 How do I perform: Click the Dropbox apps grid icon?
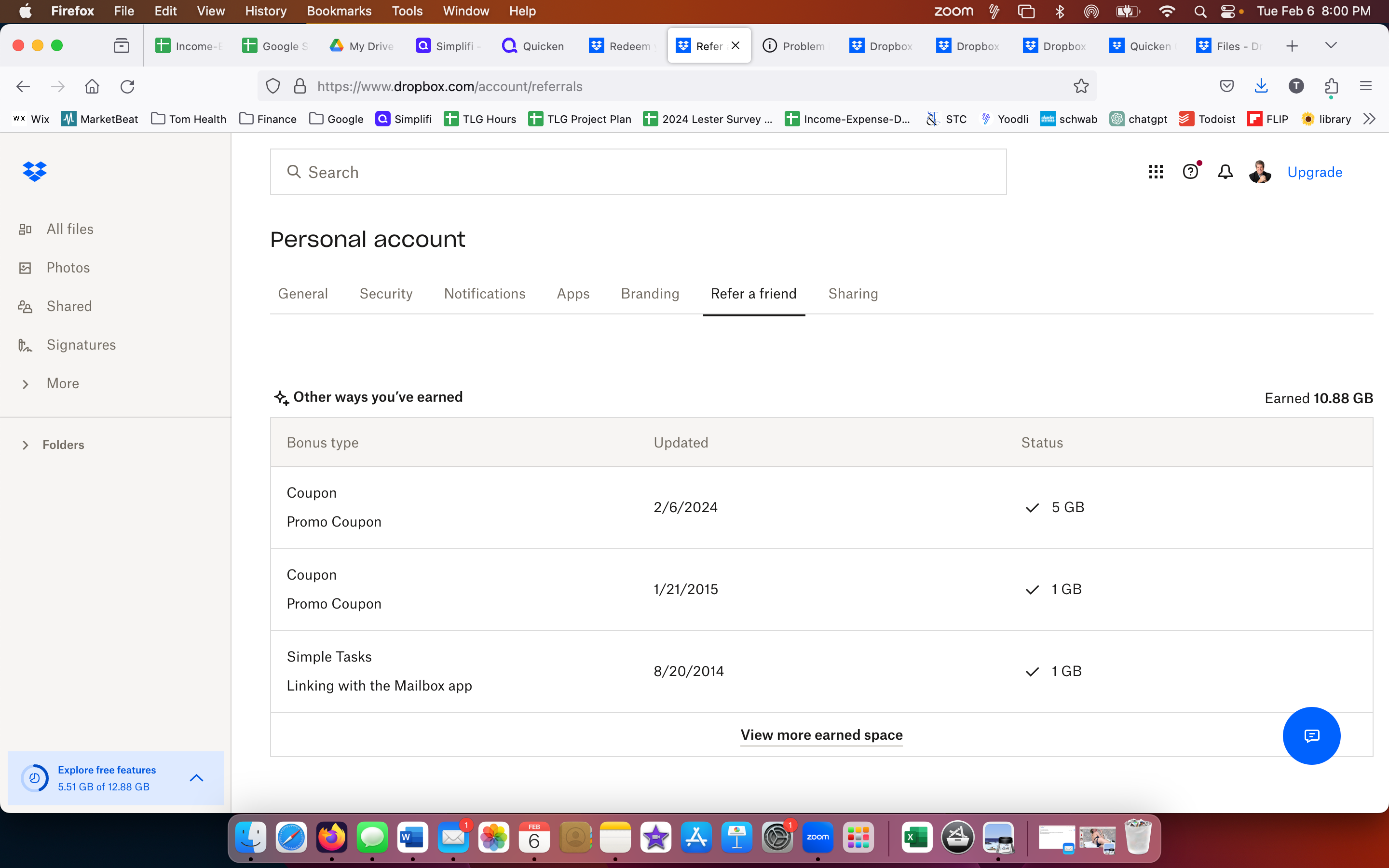pos(1156,172)
